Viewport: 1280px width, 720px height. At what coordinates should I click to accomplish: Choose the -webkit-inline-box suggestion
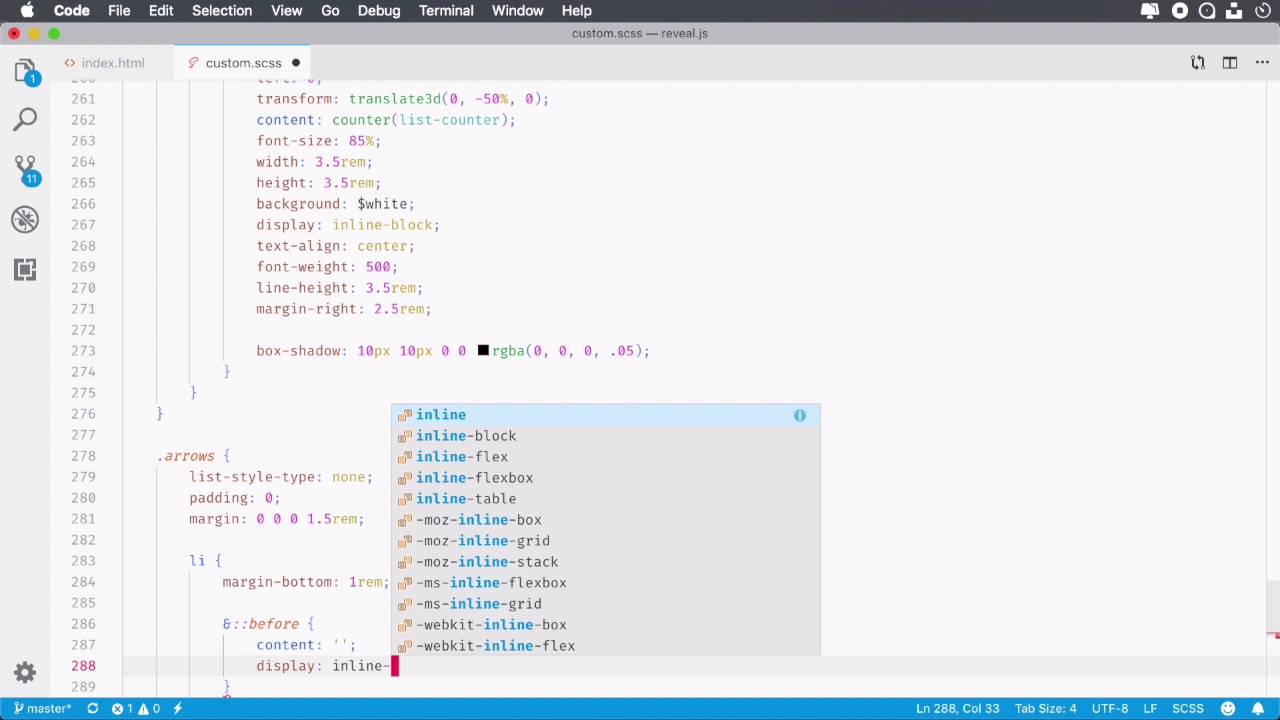pyautogui.click(x=605, y=625)
